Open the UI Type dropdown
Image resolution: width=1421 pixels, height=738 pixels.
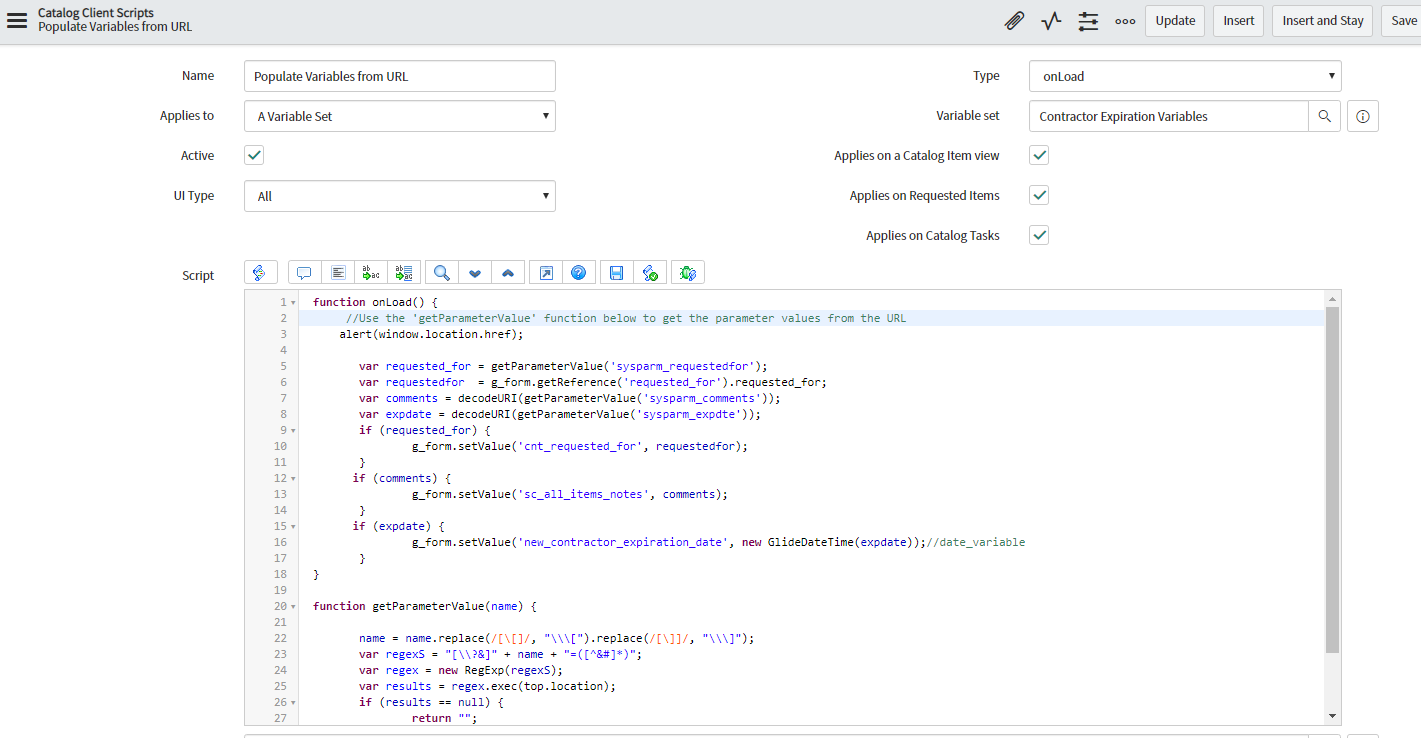coord(399,195)
